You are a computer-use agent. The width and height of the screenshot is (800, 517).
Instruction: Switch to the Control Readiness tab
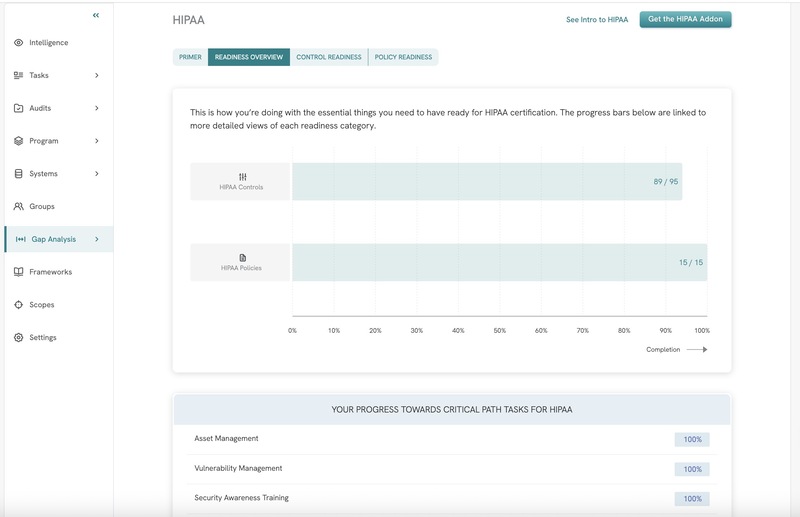[x=329, y=57]
